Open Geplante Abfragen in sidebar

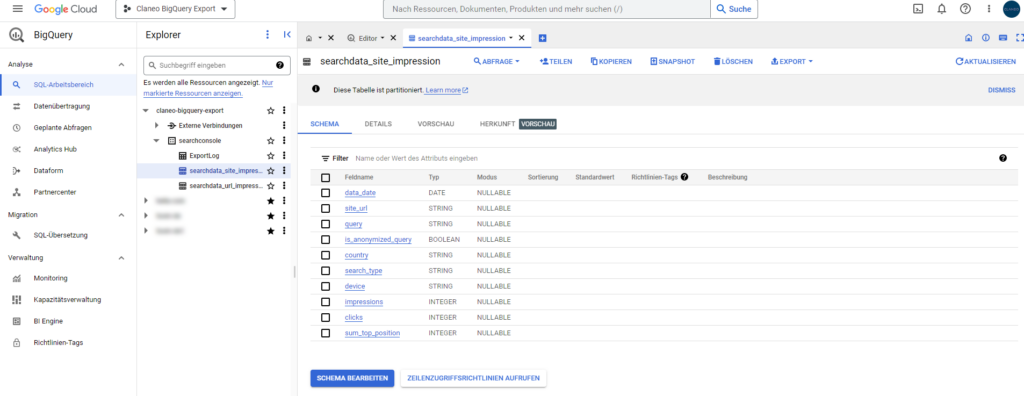[62, 127]
